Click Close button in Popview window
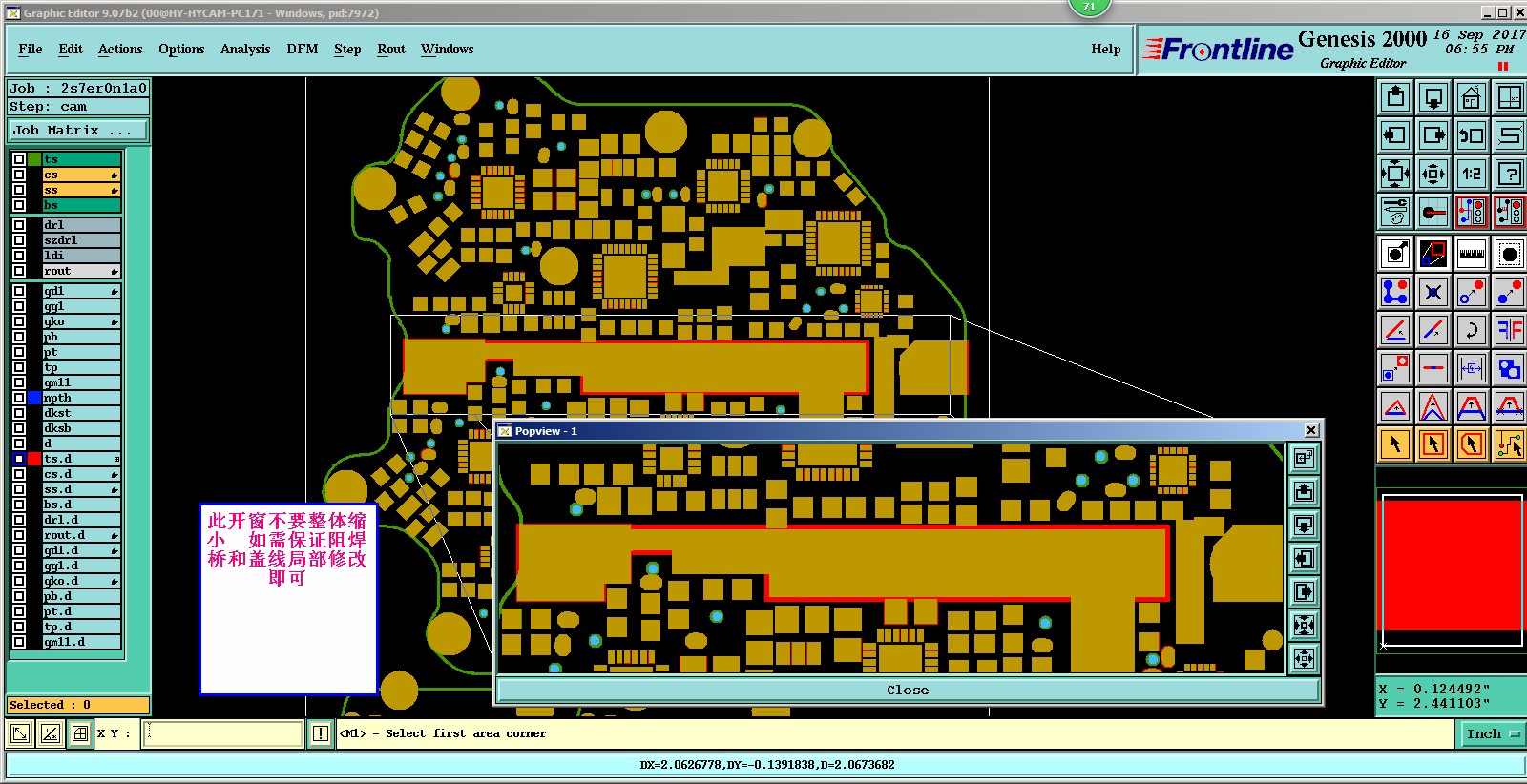The height and width of the screenshot is (784, 1527). tap(908, 690)
